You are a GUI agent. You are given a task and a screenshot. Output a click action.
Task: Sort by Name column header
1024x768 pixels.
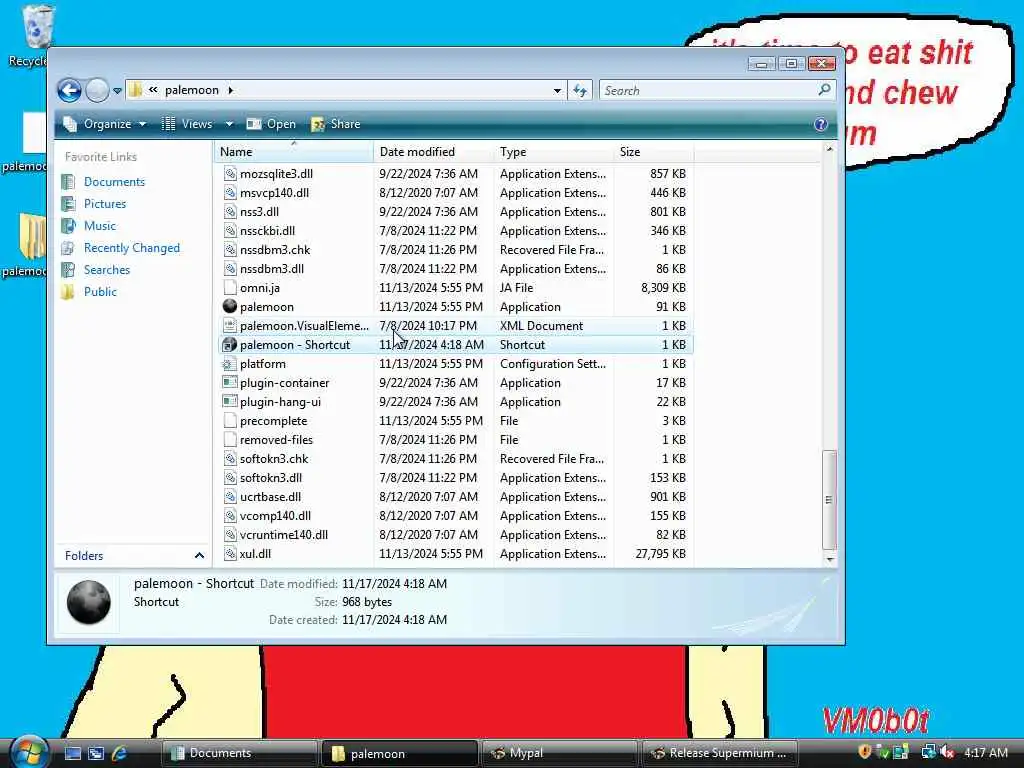[x=293, y=152]
